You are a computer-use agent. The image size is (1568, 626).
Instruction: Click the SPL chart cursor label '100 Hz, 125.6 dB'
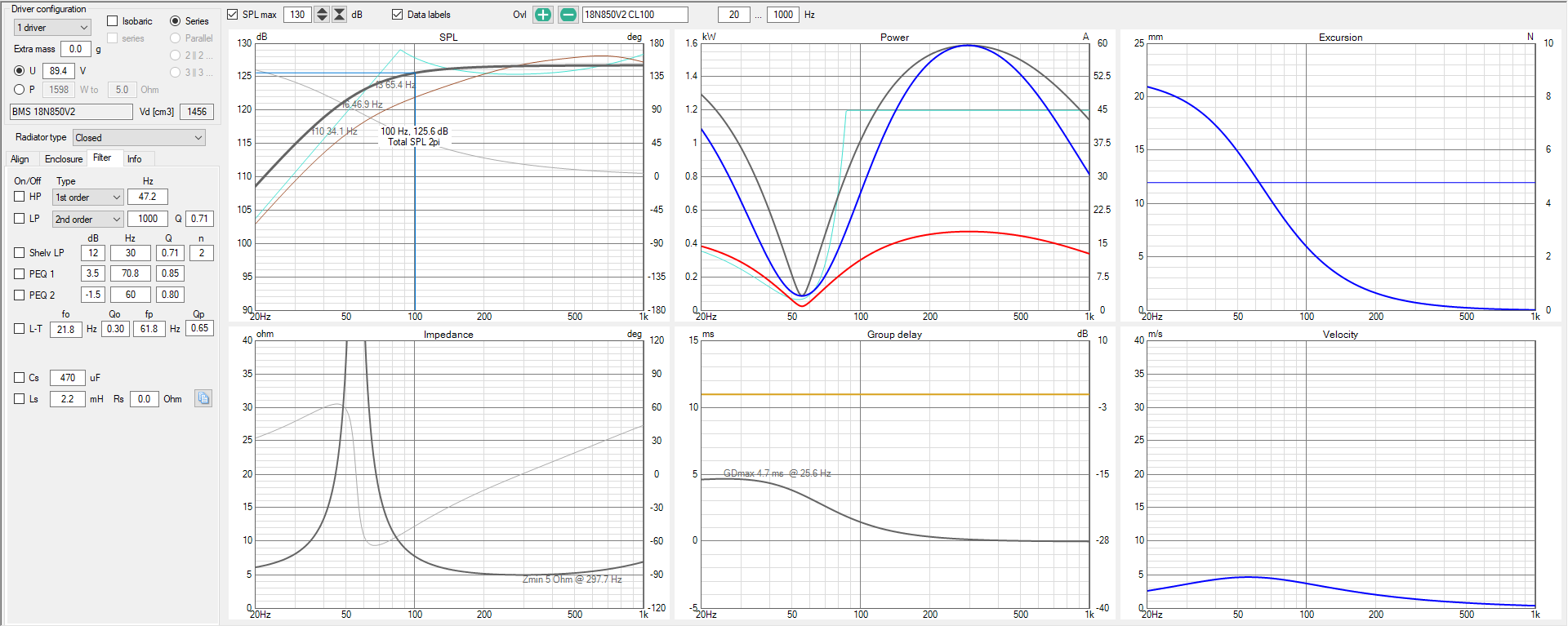[x=414, y=131]
